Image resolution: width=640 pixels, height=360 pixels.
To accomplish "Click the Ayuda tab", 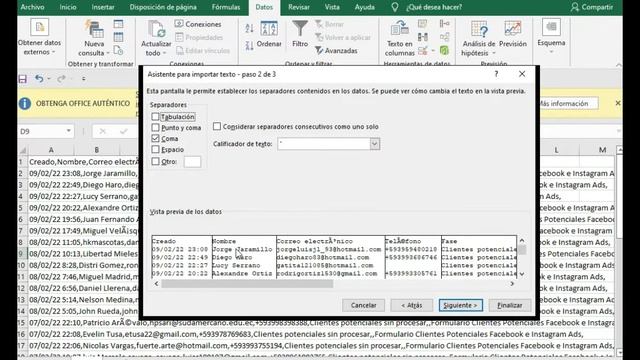I will 364,7.
